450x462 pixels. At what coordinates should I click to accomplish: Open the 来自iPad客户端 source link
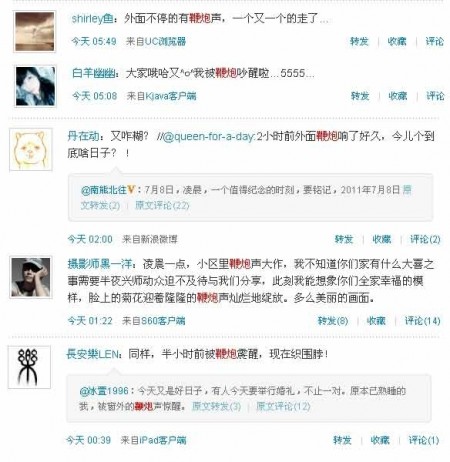[x=154, y=440]
